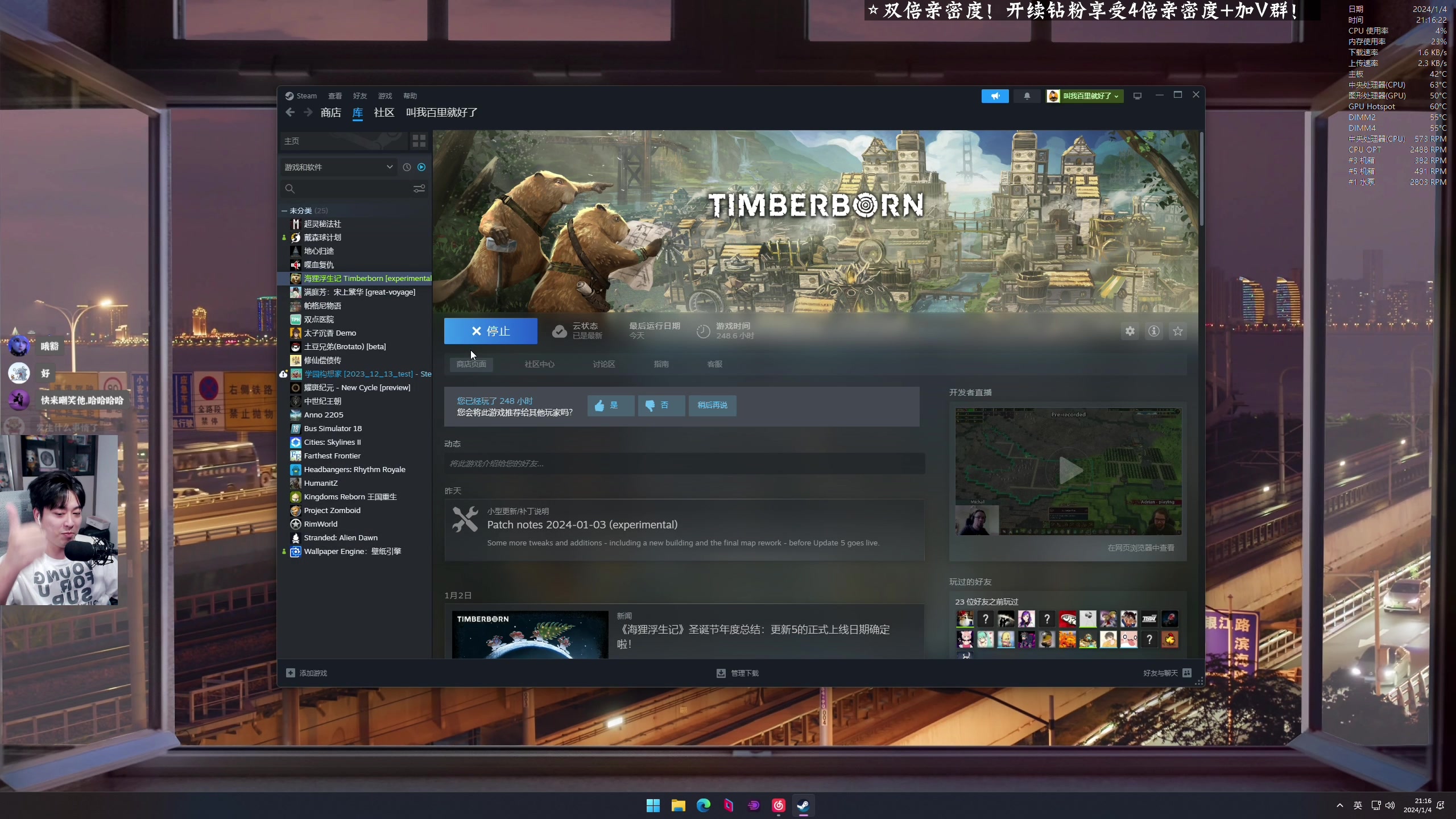Image resolution: width=1456 pixels, height=819 pixels.
Task: Play the developer broadcast video
Action: [1068, 471]
